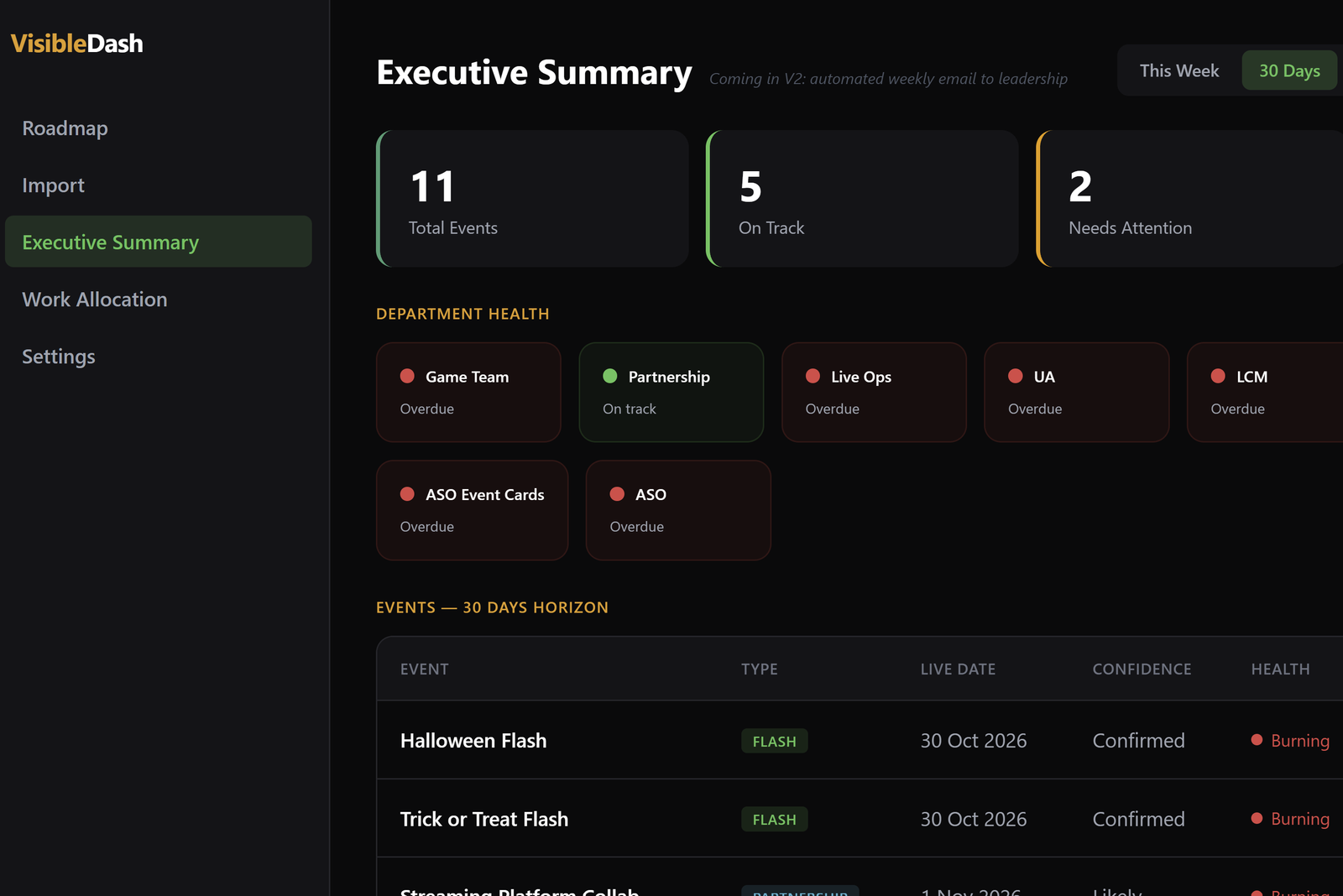Select the 30 Days range
The image size is (1343, 896).
[1290, 71]
